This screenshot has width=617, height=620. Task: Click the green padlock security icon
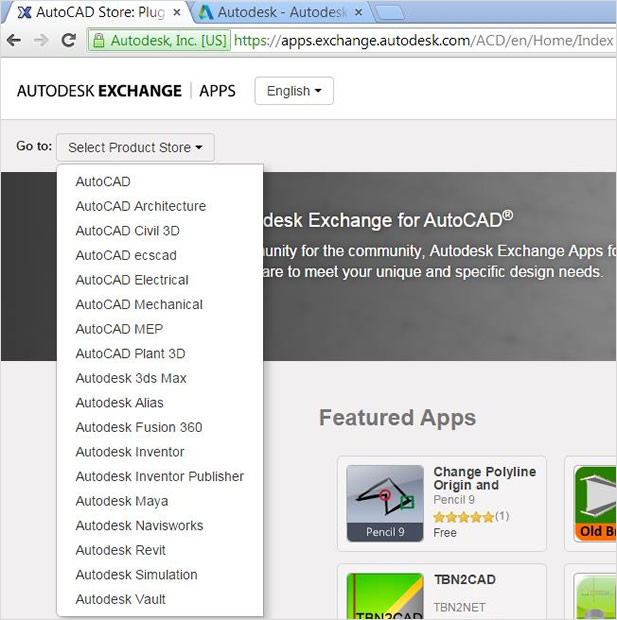click(98, 41)
